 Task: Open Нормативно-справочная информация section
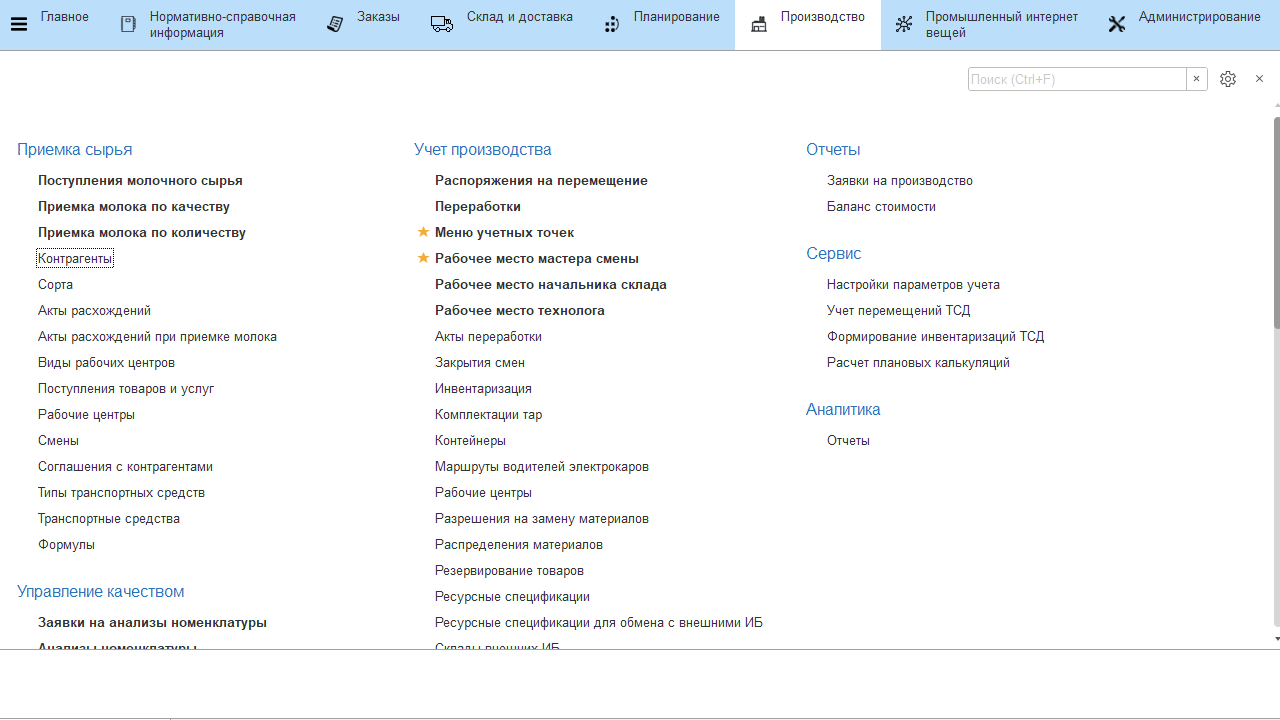tap(222, 25)
